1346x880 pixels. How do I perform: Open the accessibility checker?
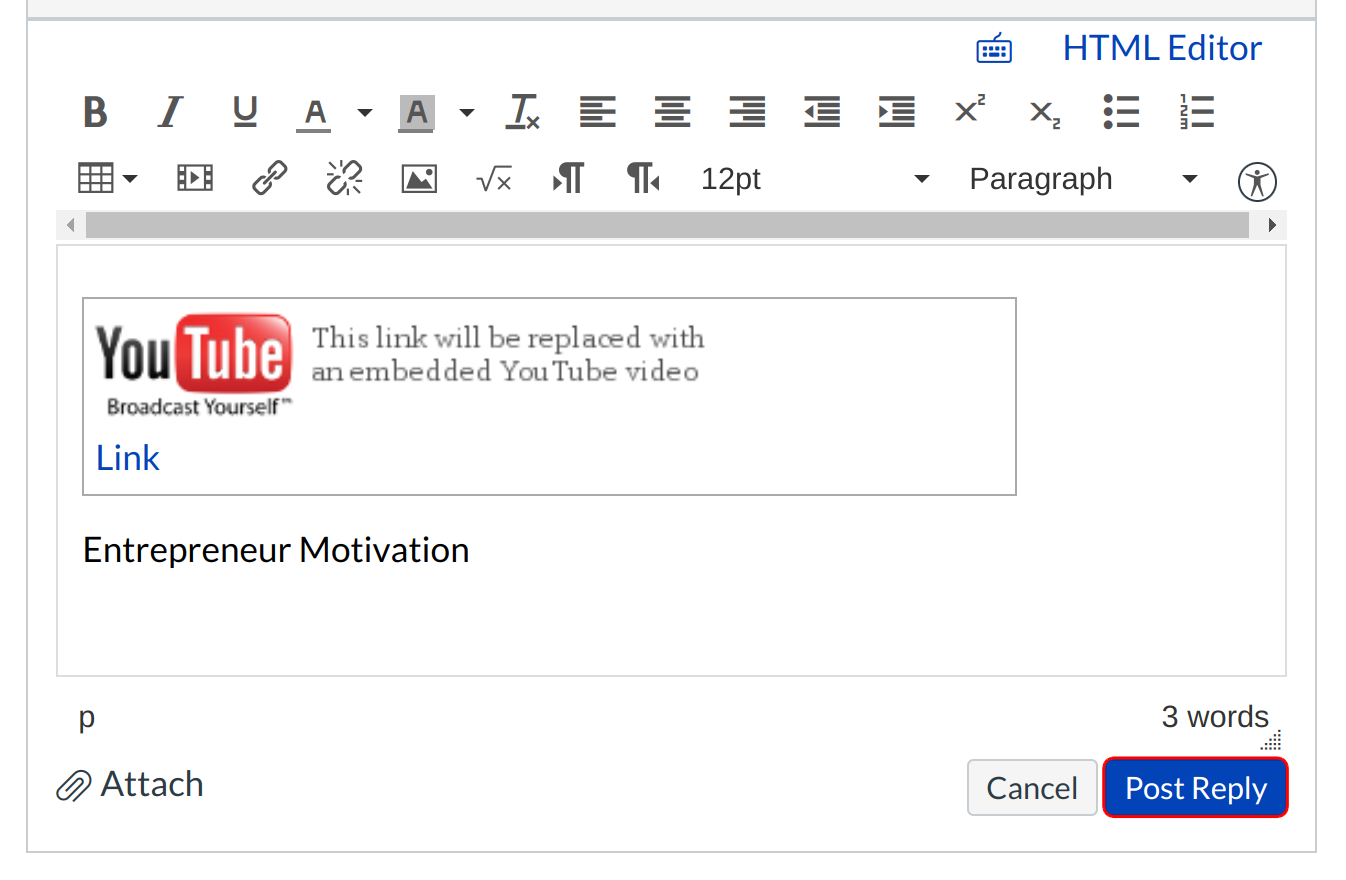click(1257, 182)
